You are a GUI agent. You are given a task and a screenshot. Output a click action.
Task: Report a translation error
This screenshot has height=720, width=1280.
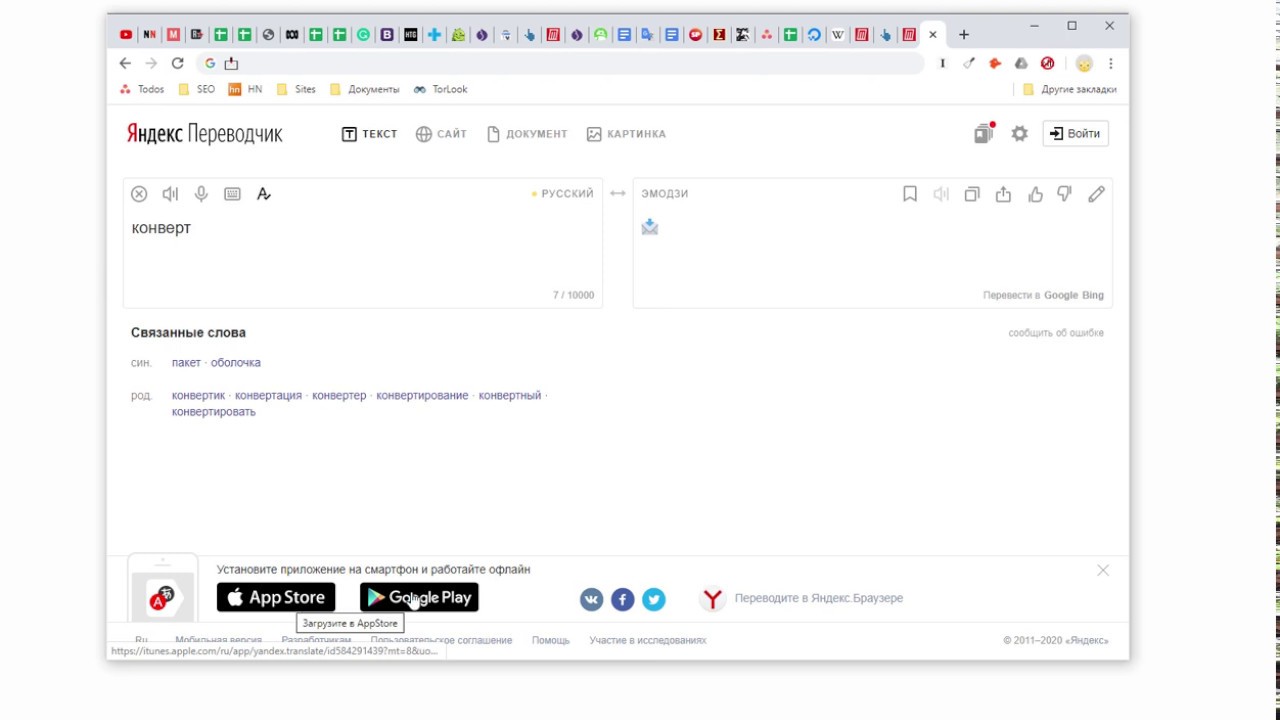tap(1056, 333)
